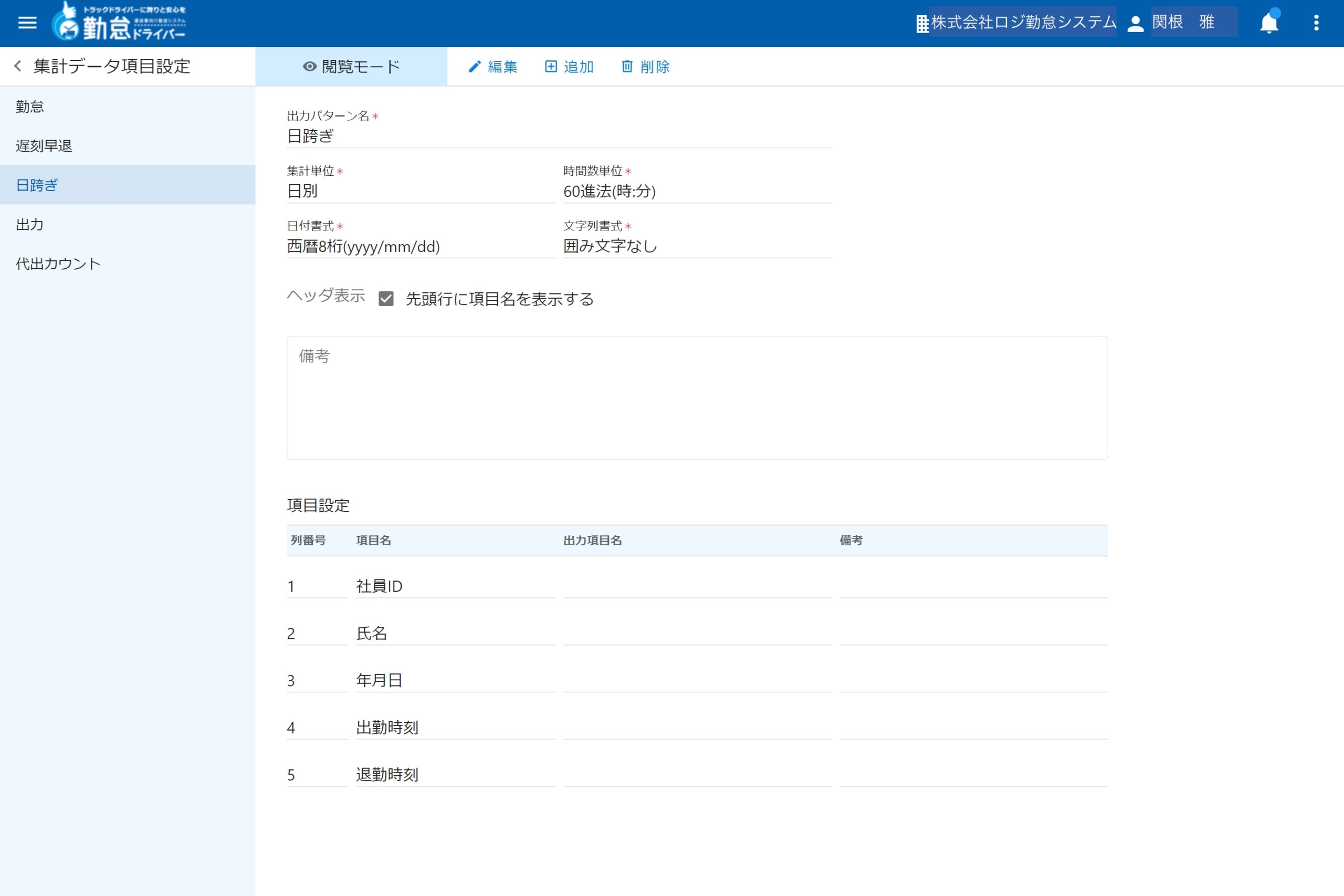Select 勤怠 in the sidebar list
This screenshot has width=1344, height=896.
[x=128, y=107]
